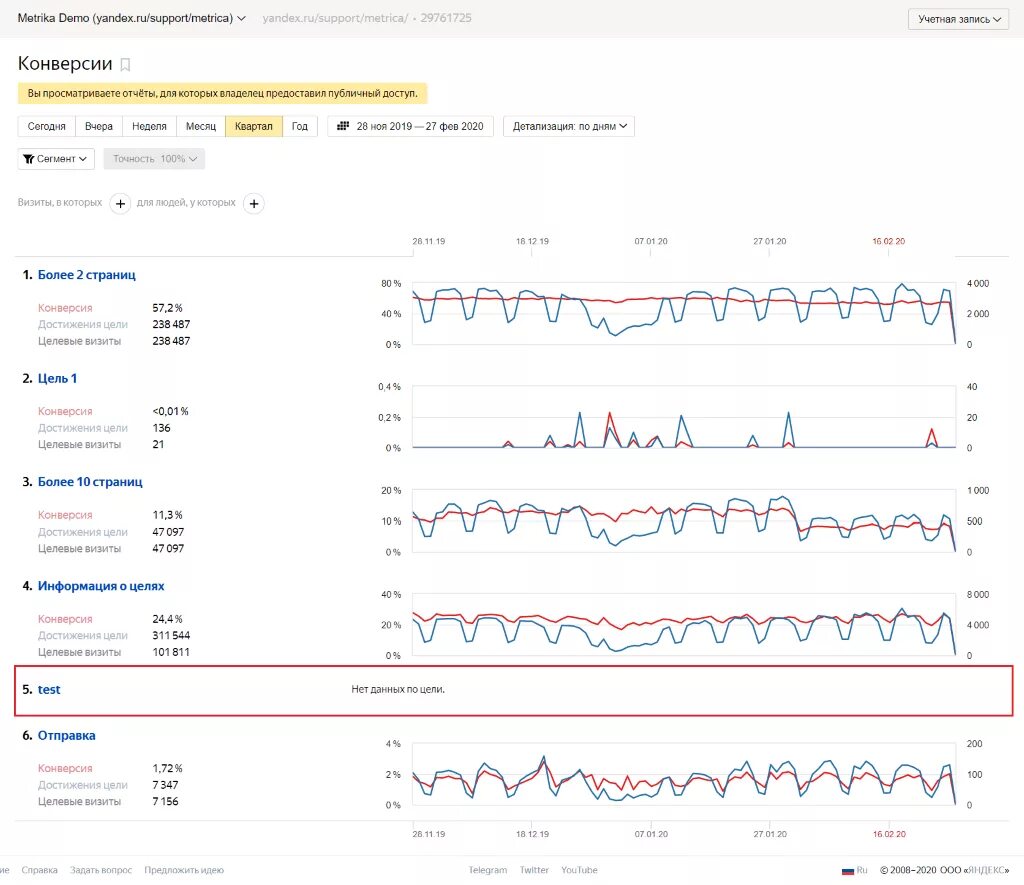Screen dimensions: 1024x885
Task: Click the ЯНДЕКС copyright link
Action: pyautogui.click(x=984, y=870)
